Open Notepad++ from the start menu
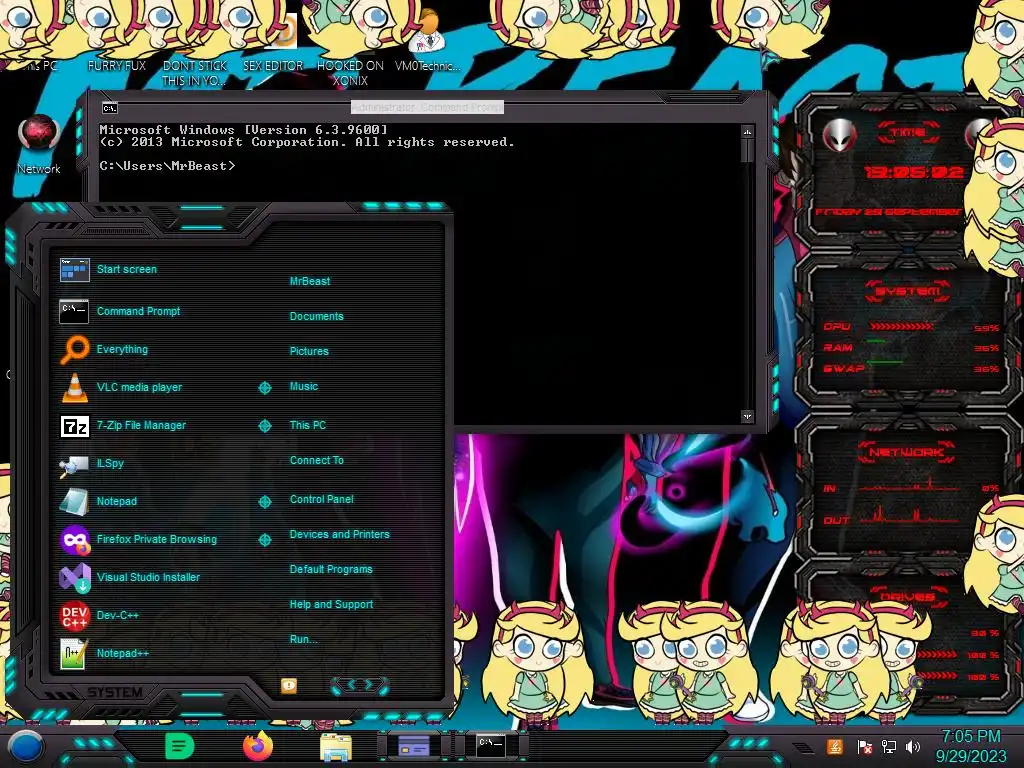 tap(104, 653)
